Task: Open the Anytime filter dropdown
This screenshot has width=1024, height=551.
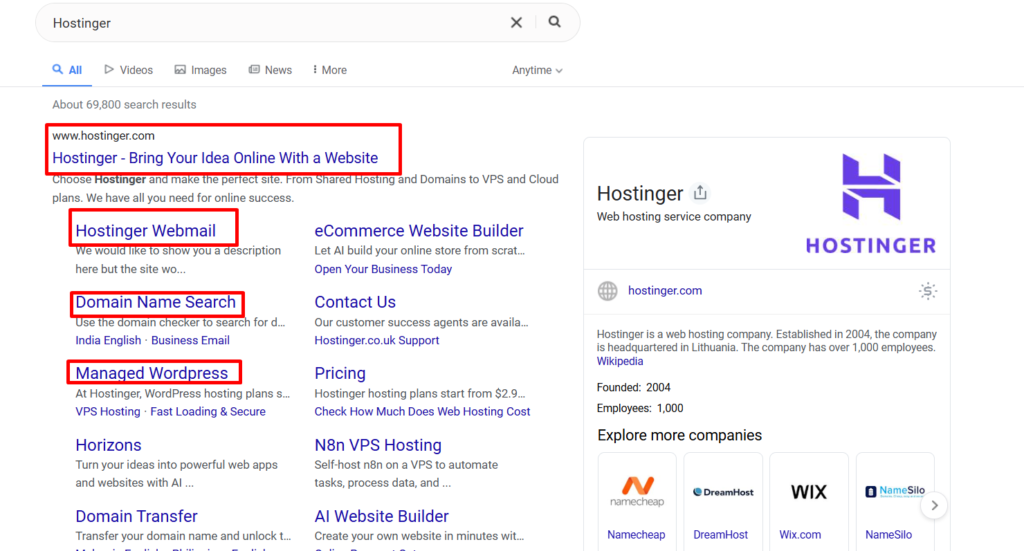Action: [537, 70]
